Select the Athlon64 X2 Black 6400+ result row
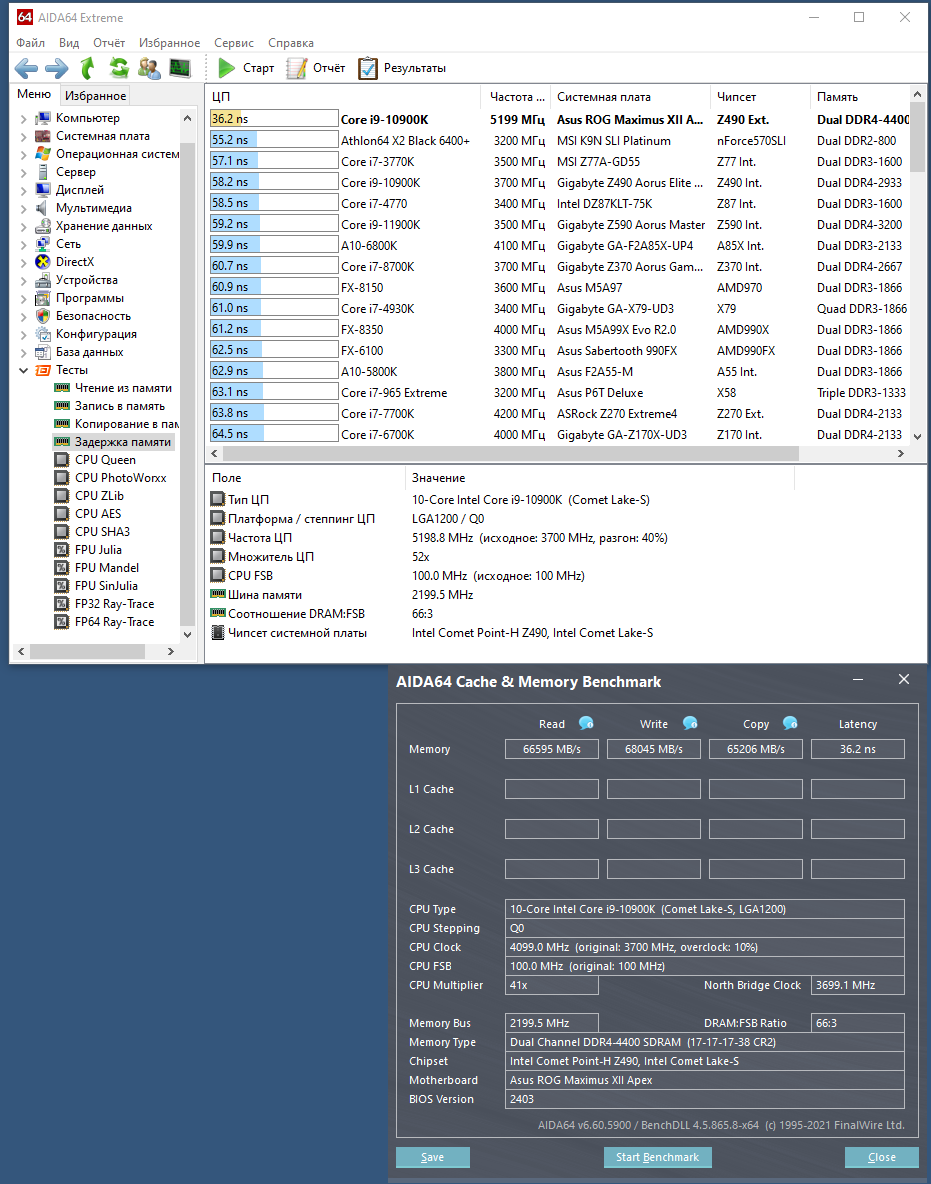Viewport: 931px width, 1184px height. point(559,140)
